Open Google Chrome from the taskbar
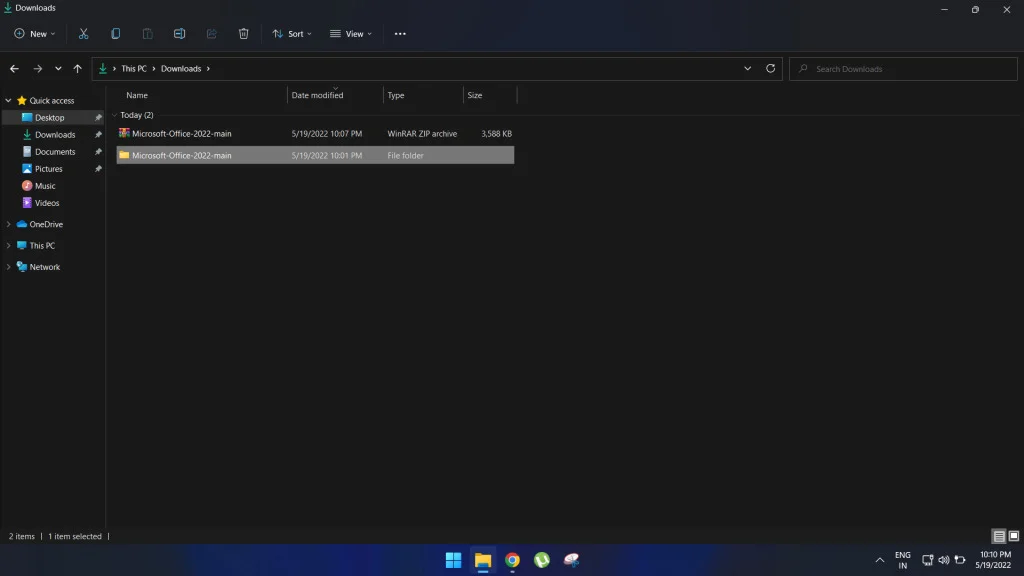This screenshot has width=1024, height=576. pos(512,560)
